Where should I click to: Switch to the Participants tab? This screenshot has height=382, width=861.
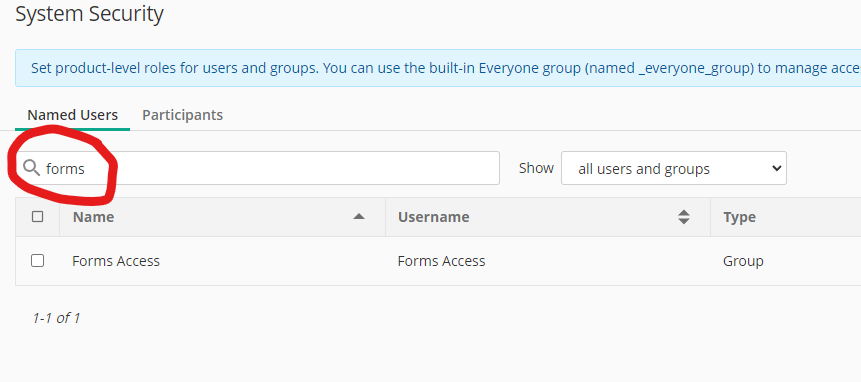182,115
